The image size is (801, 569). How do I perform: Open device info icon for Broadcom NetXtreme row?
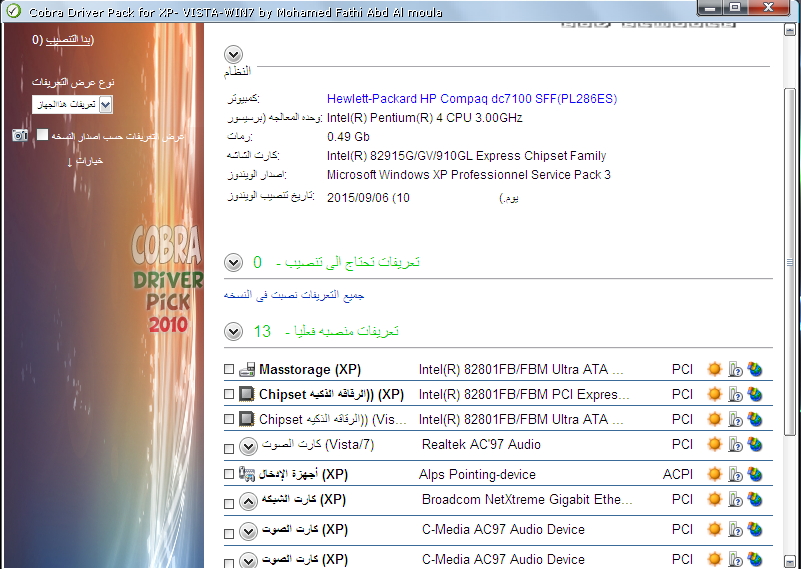coord(735,499)
